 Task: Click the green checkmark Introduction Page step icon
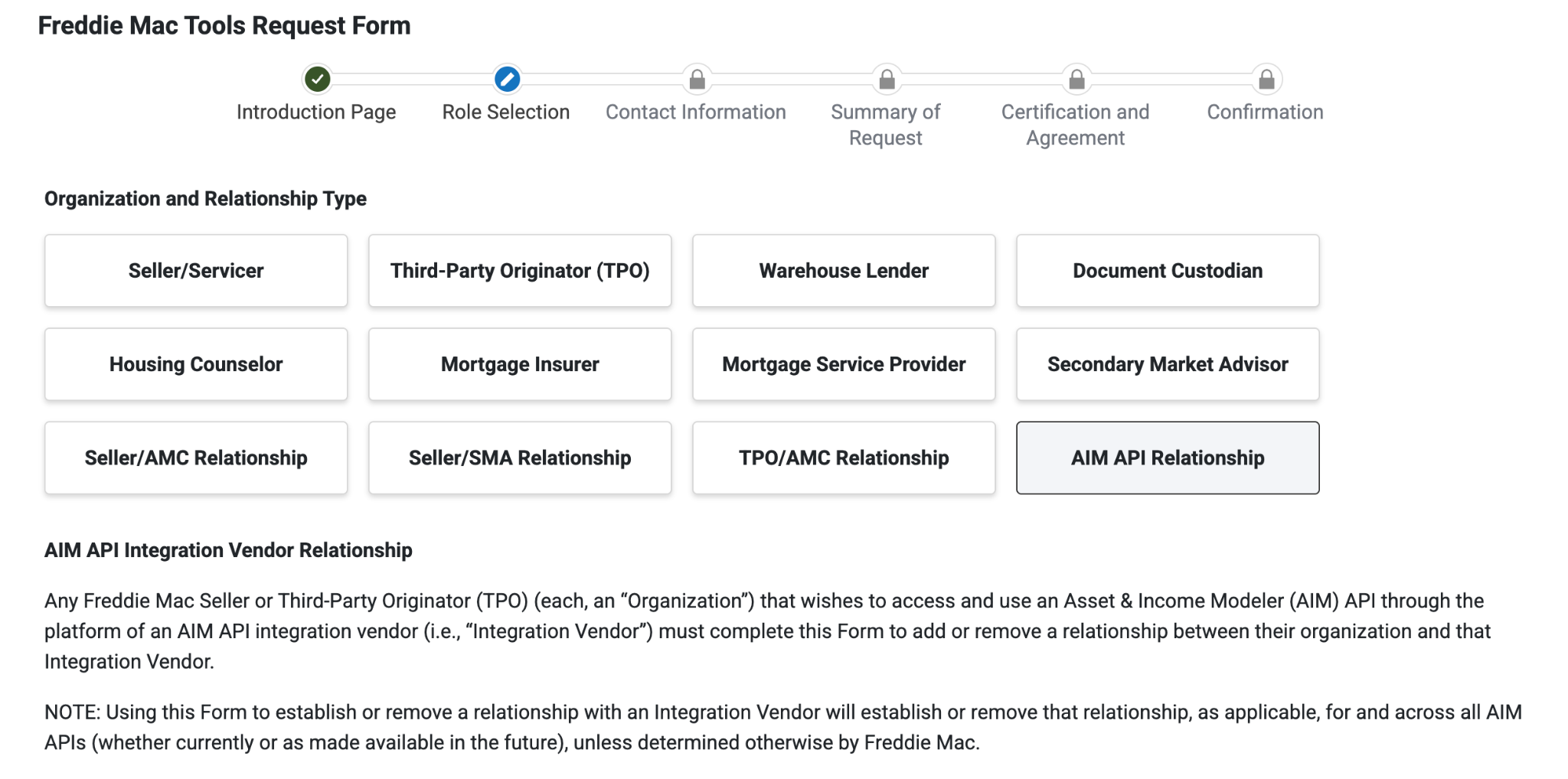(x=317, y=79)
